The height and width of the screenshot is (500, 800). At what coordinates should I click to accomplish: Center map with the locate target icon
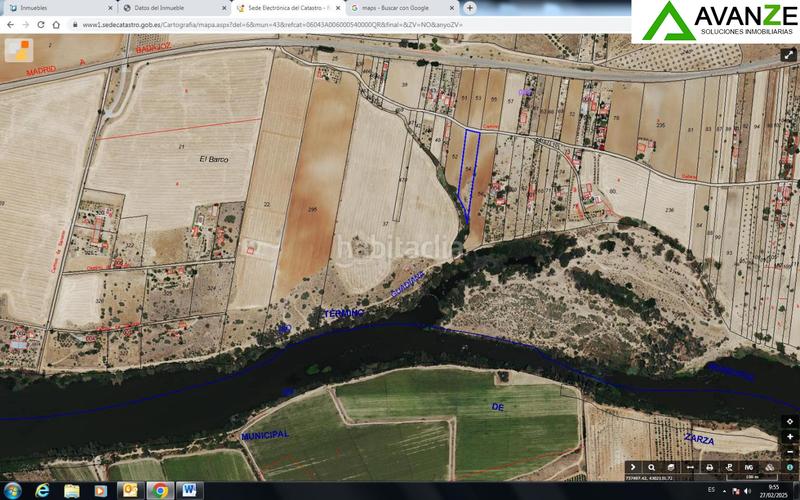click(x=790, y=422)
